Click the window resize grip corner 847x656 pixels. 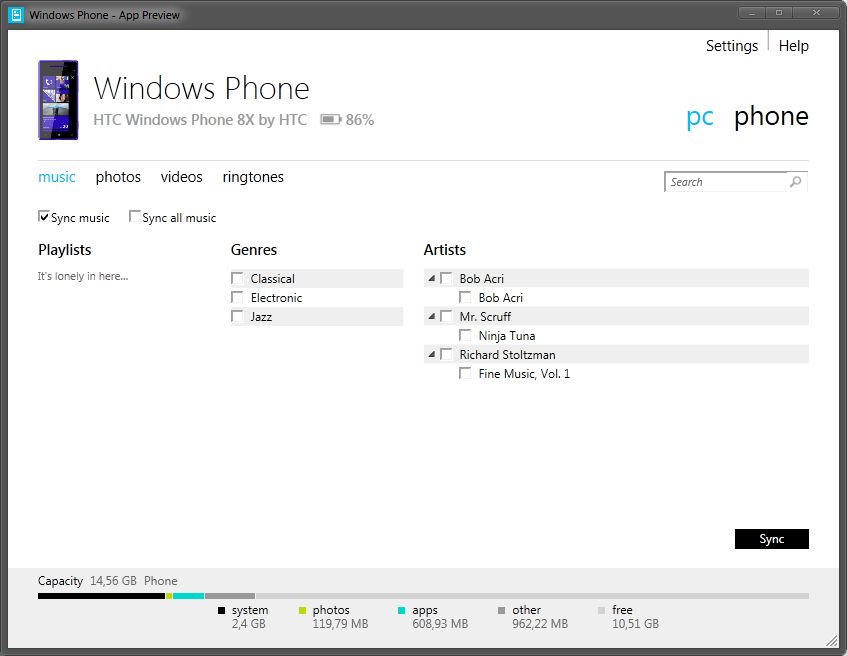[832, 641]
